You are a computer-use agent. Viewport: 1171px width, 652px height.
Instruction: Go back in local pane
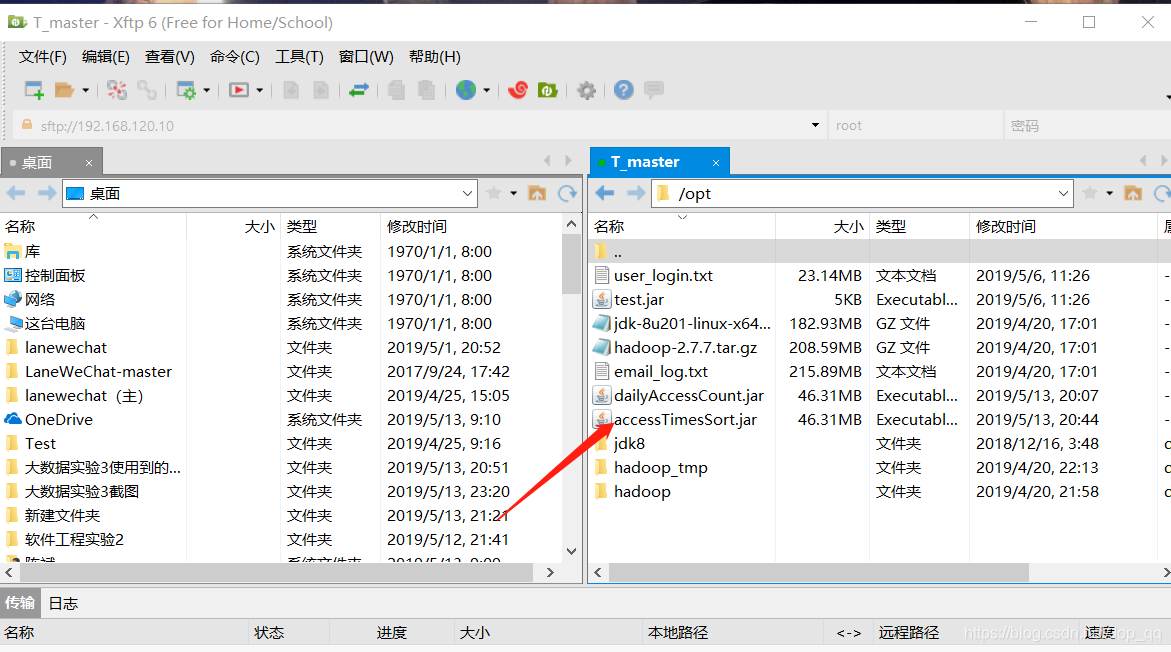click(16, 193)
